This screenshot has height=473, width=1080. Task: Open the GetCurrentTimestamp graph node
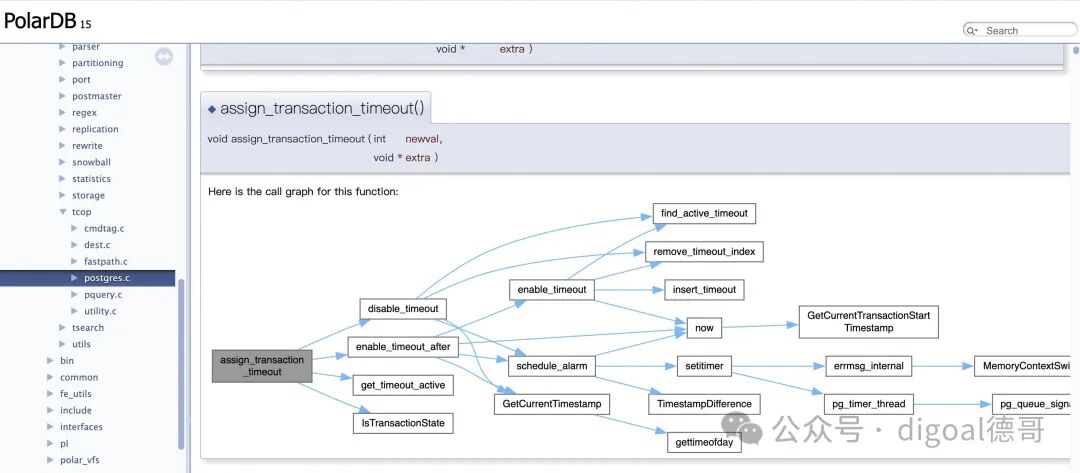coord(552,403)
